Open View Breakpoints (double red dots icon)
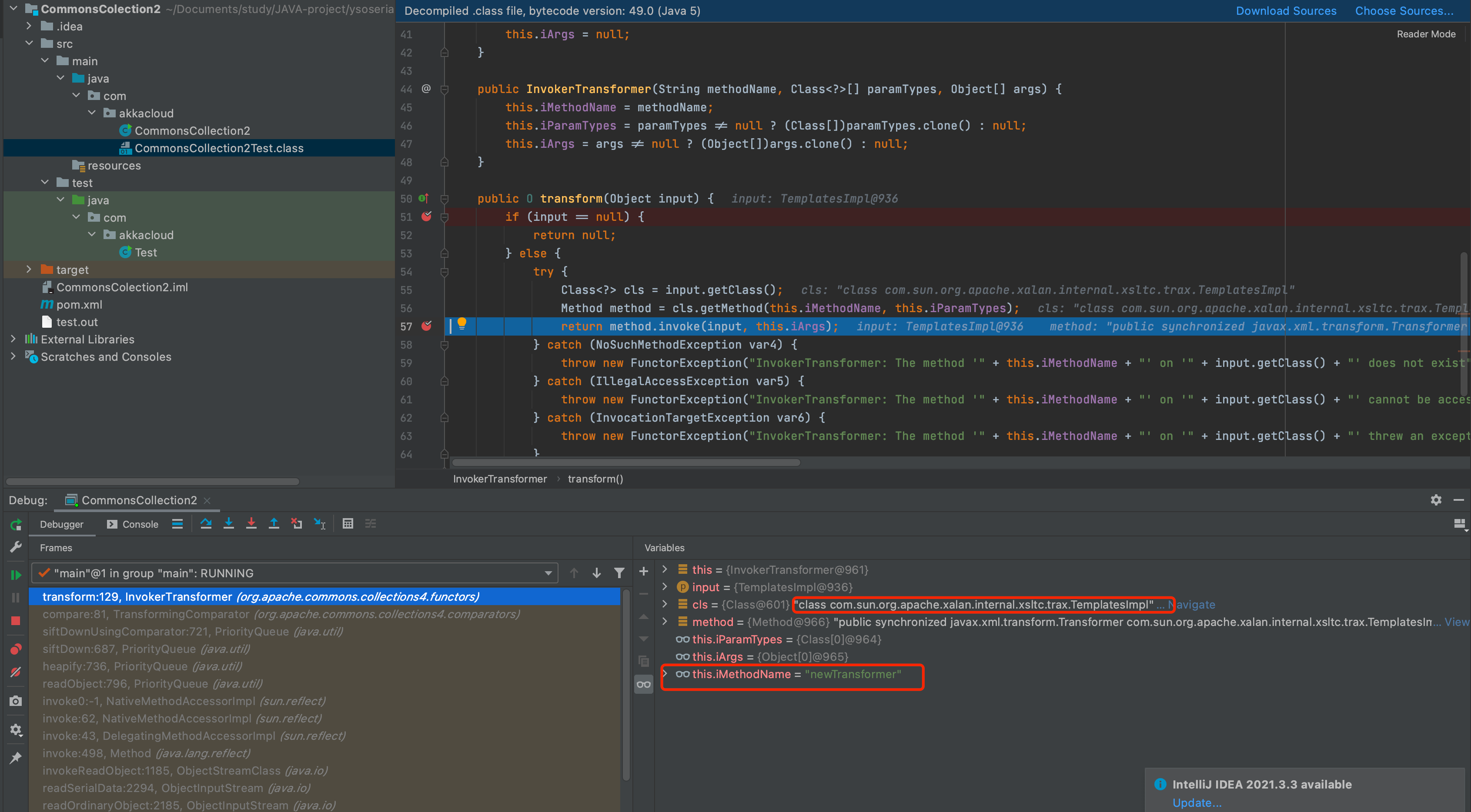The image size is (1471, 812). [x=16, y=649]
